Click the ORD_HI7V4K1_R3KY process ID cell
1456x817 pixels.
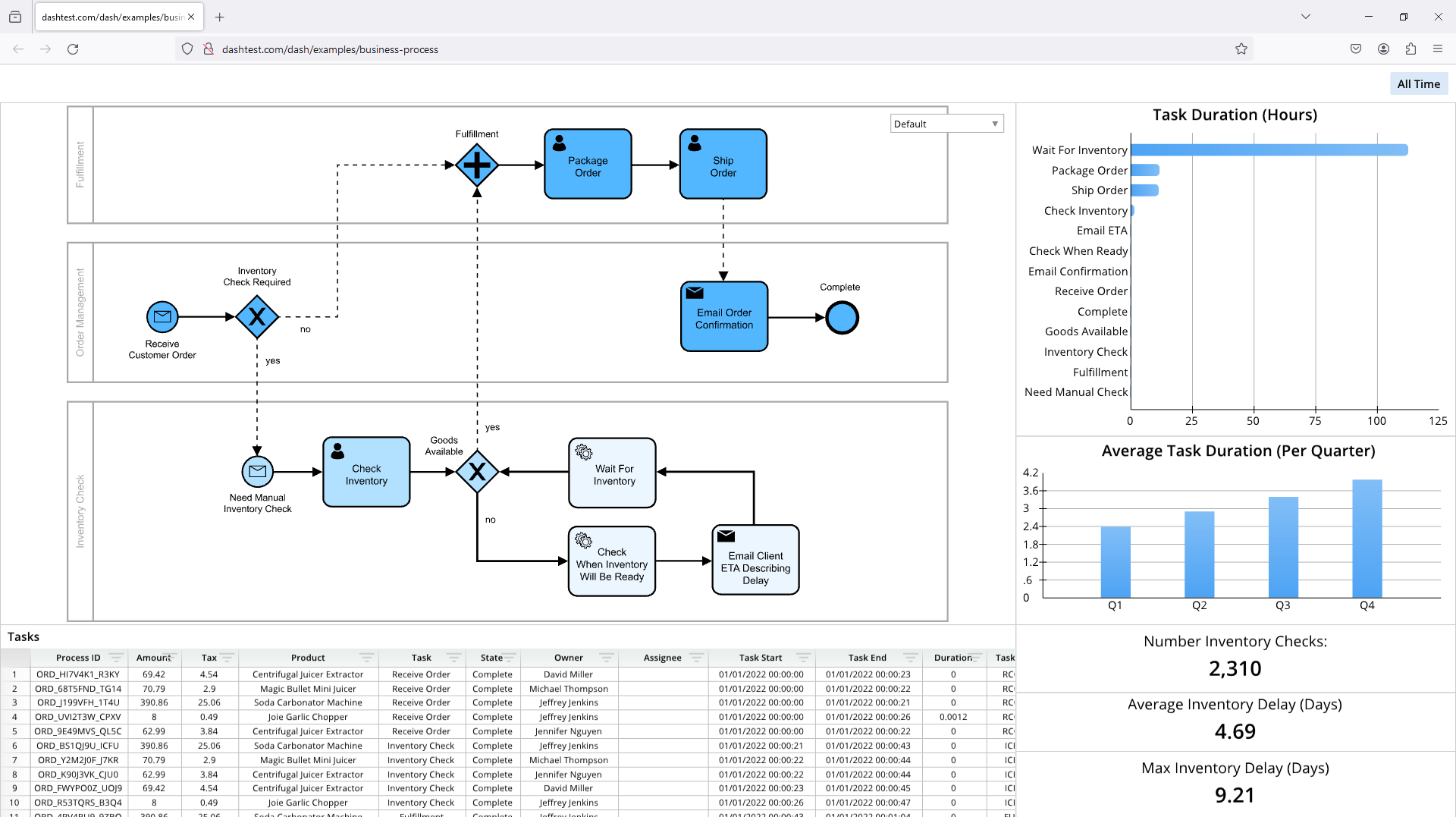pyautogui.click(x=77, y=674)
